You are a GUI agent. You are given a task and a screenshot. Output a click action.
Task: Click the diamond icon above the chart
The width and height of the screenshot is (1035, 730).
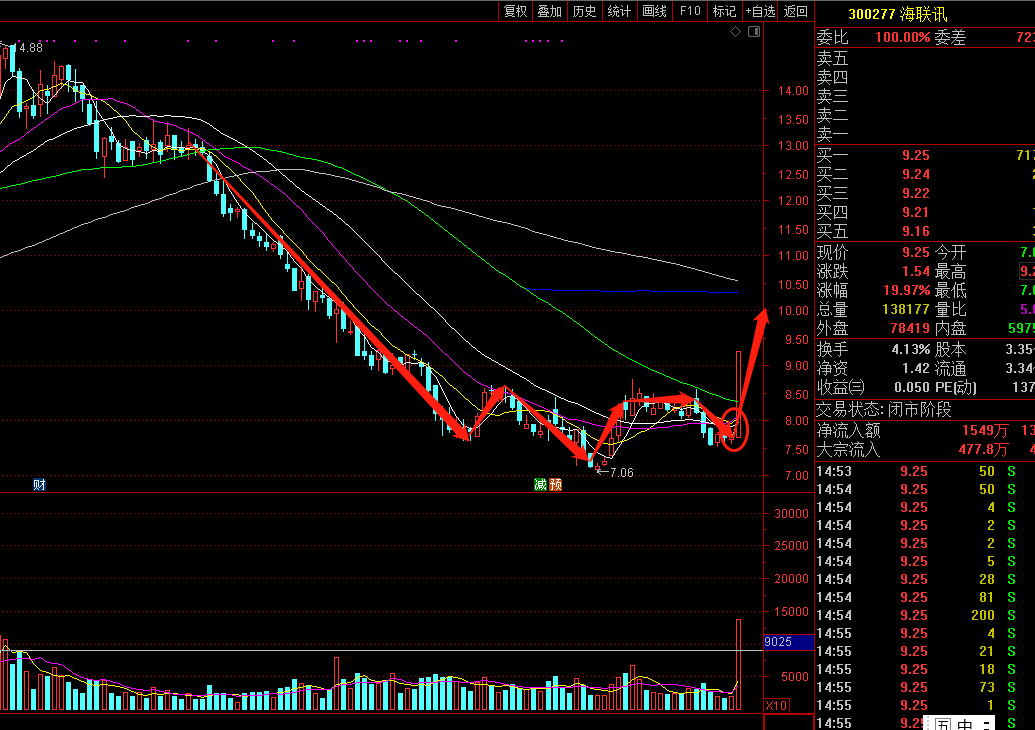(x=735, y=32)
